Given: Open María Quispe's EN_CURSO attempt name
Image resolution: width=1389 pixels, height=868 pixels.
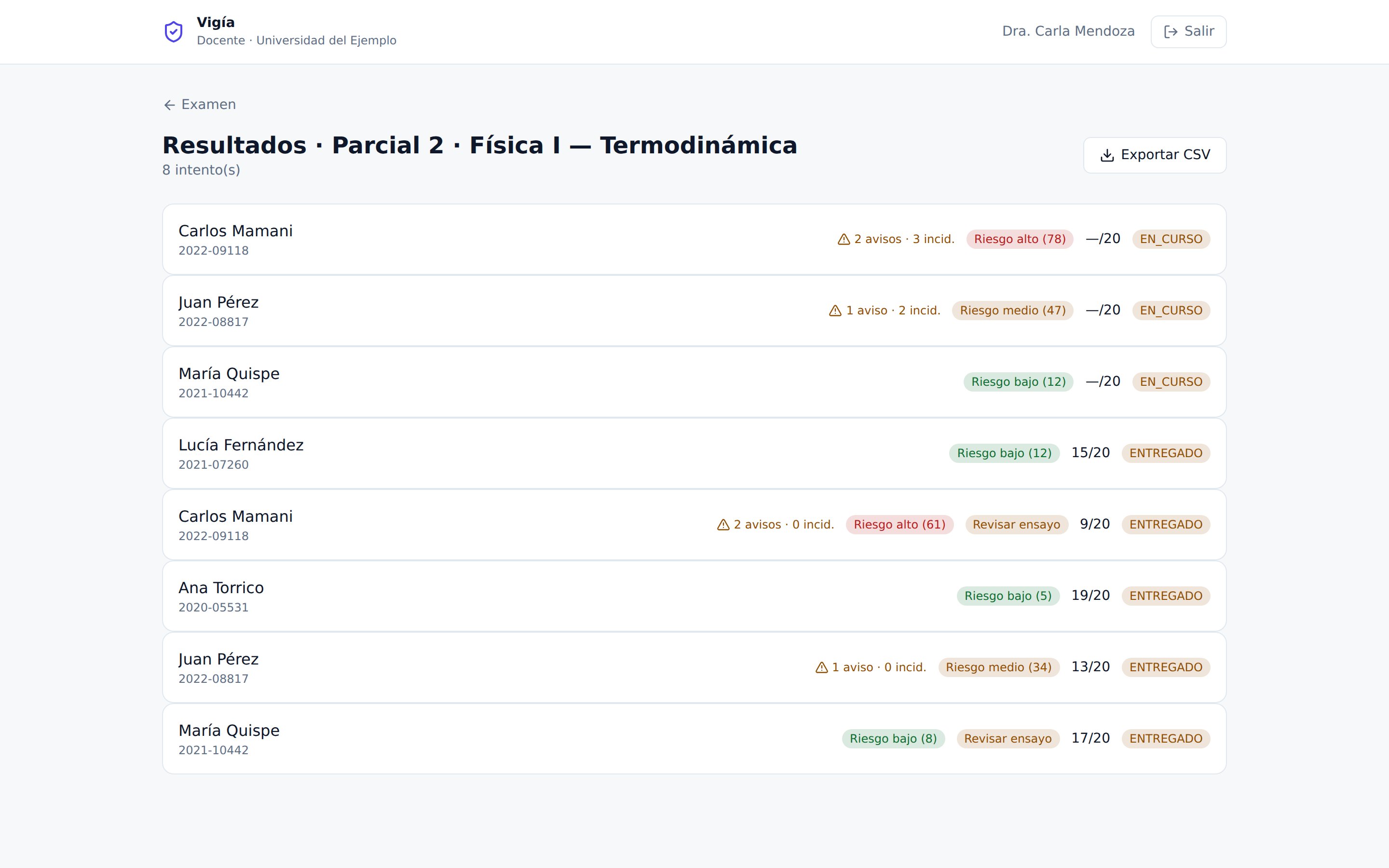Looking at the screenshot, I should (x=229, y=374).
